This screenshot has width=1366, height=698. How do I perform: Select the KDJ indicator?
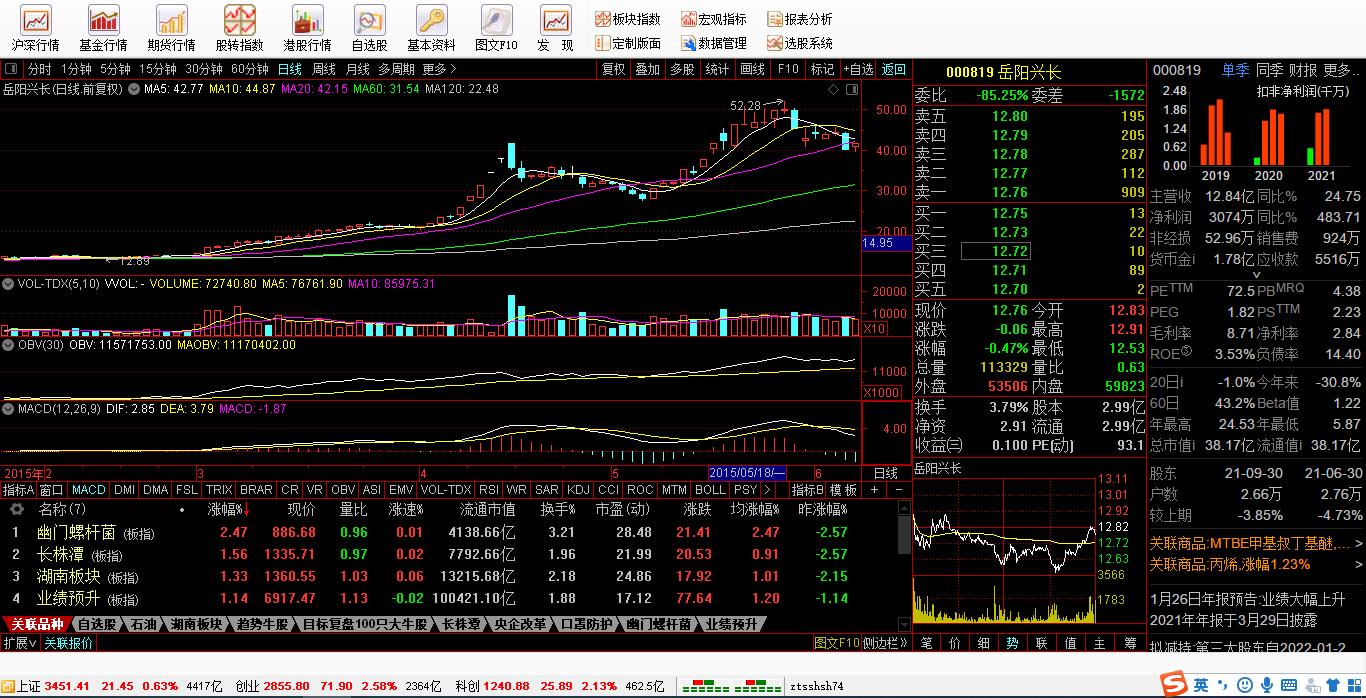tap(578, 490)
